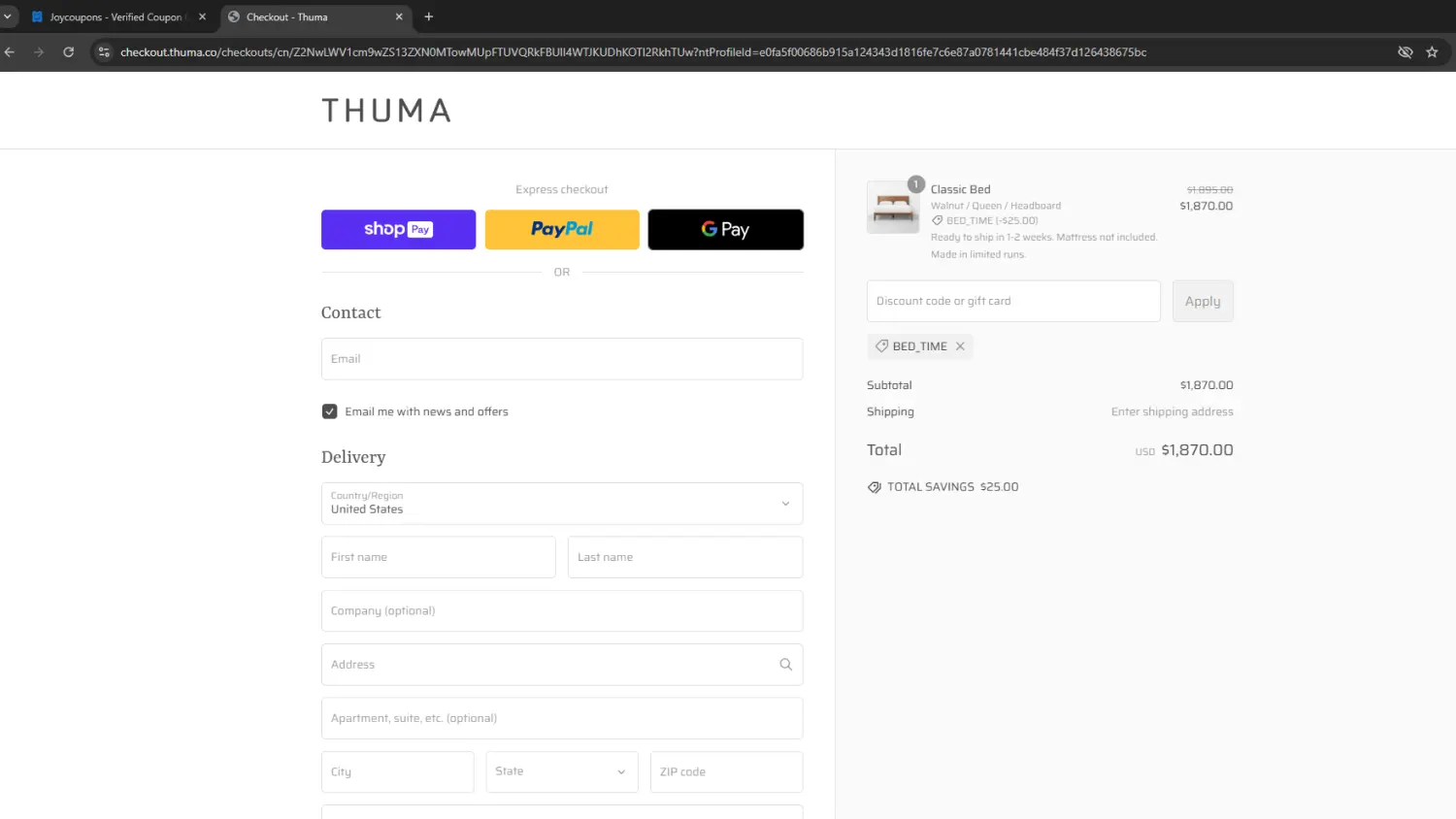Remove the BED_TIME discount code

(x=960, y=346)
